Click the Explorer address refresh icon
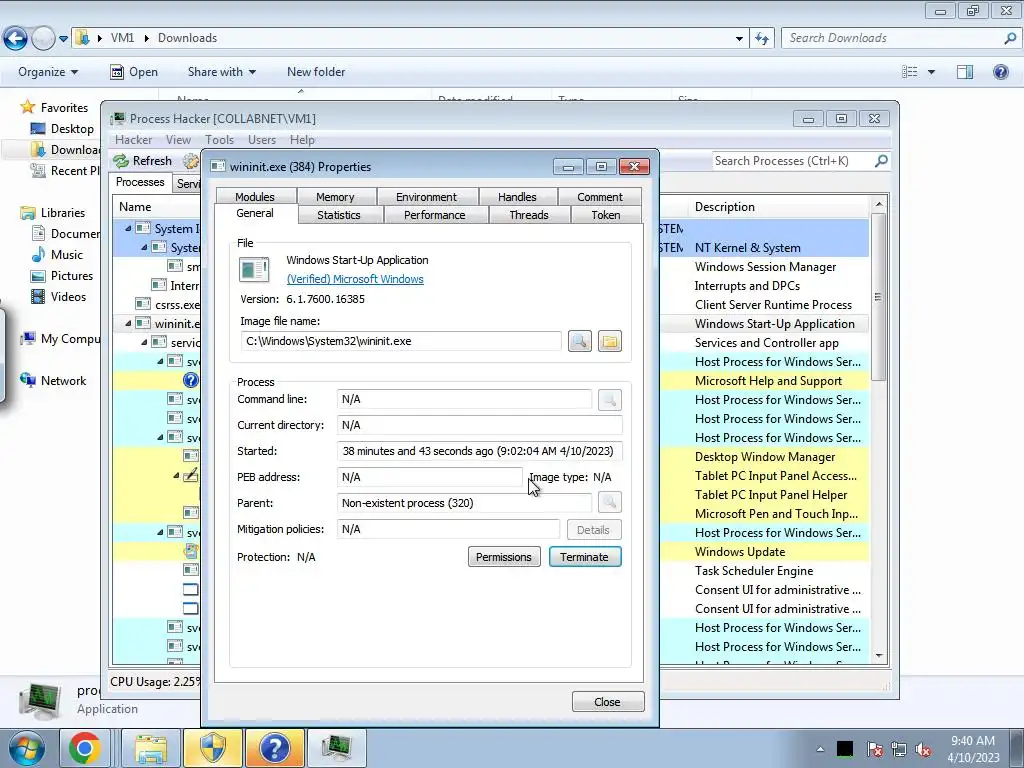The width and height of the screenshot is (1024, 768). click(x=761, y=39)
